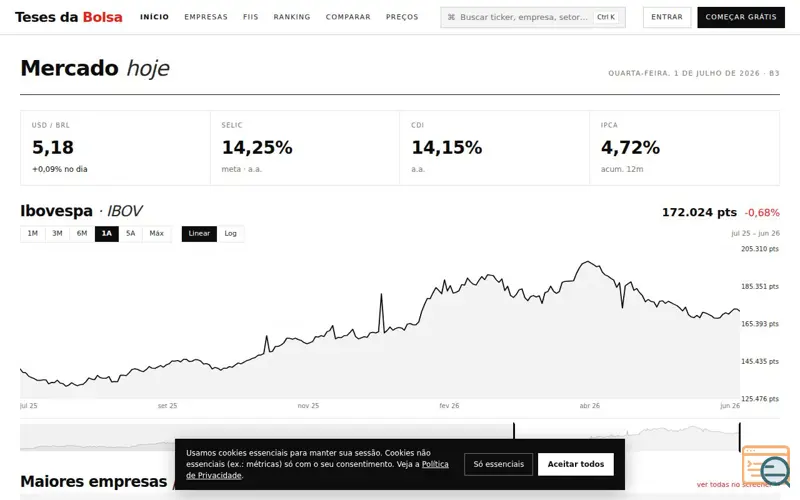Open the Política de Privacidade link
Screen dimensions: 800x500
click(x=317, y=470)
